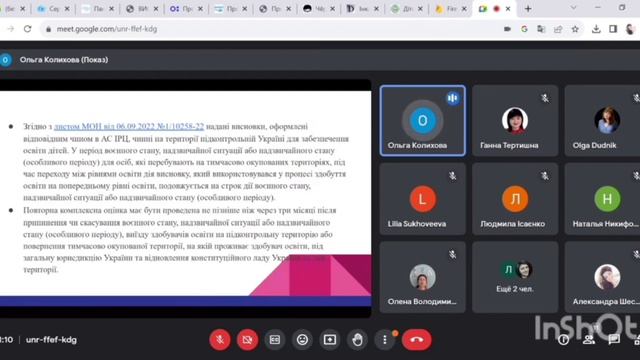
Task: Click the meeting code 'unr-ffef-kdg'
Action: [51, 340]
